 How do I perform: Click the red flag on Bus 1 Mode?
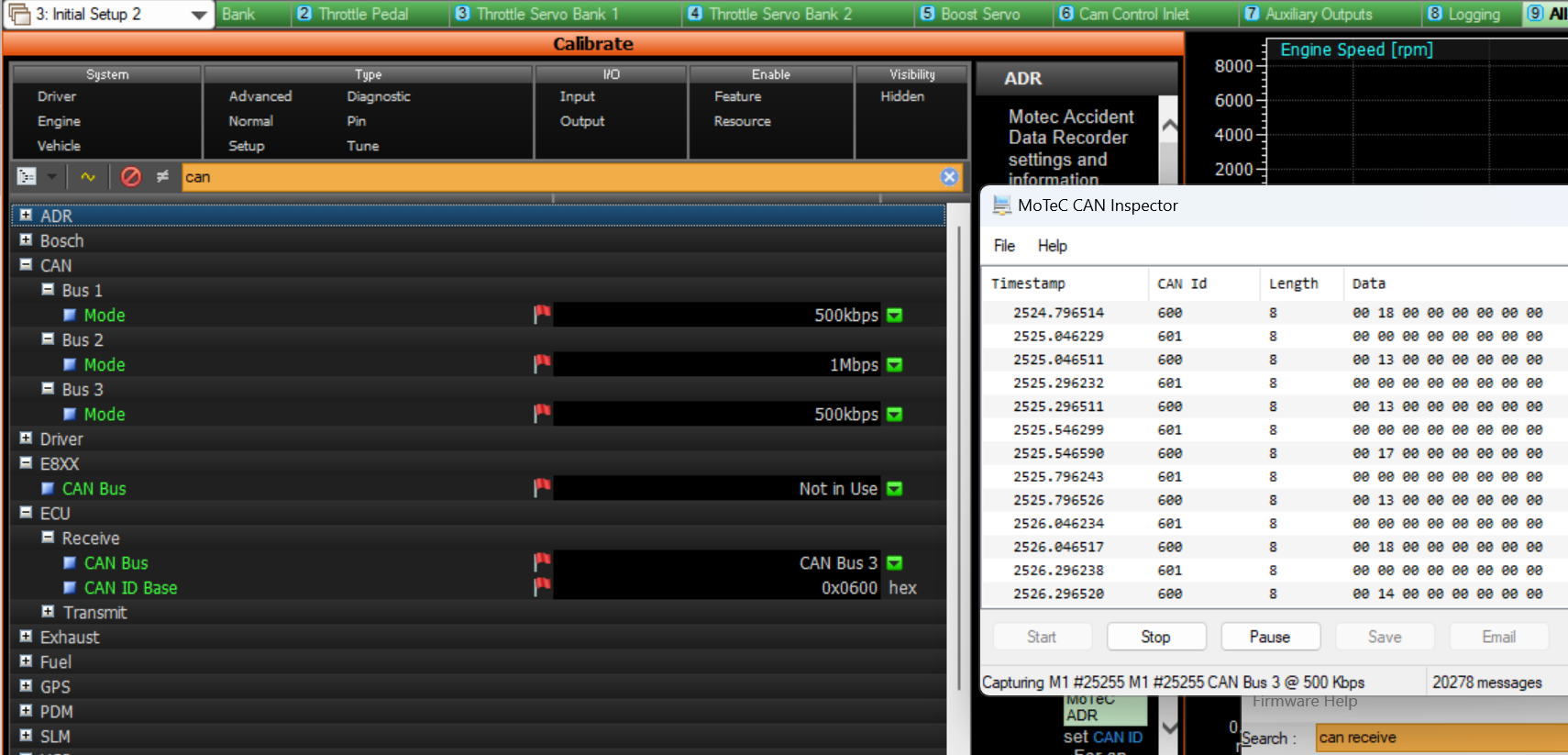(542, 315)
